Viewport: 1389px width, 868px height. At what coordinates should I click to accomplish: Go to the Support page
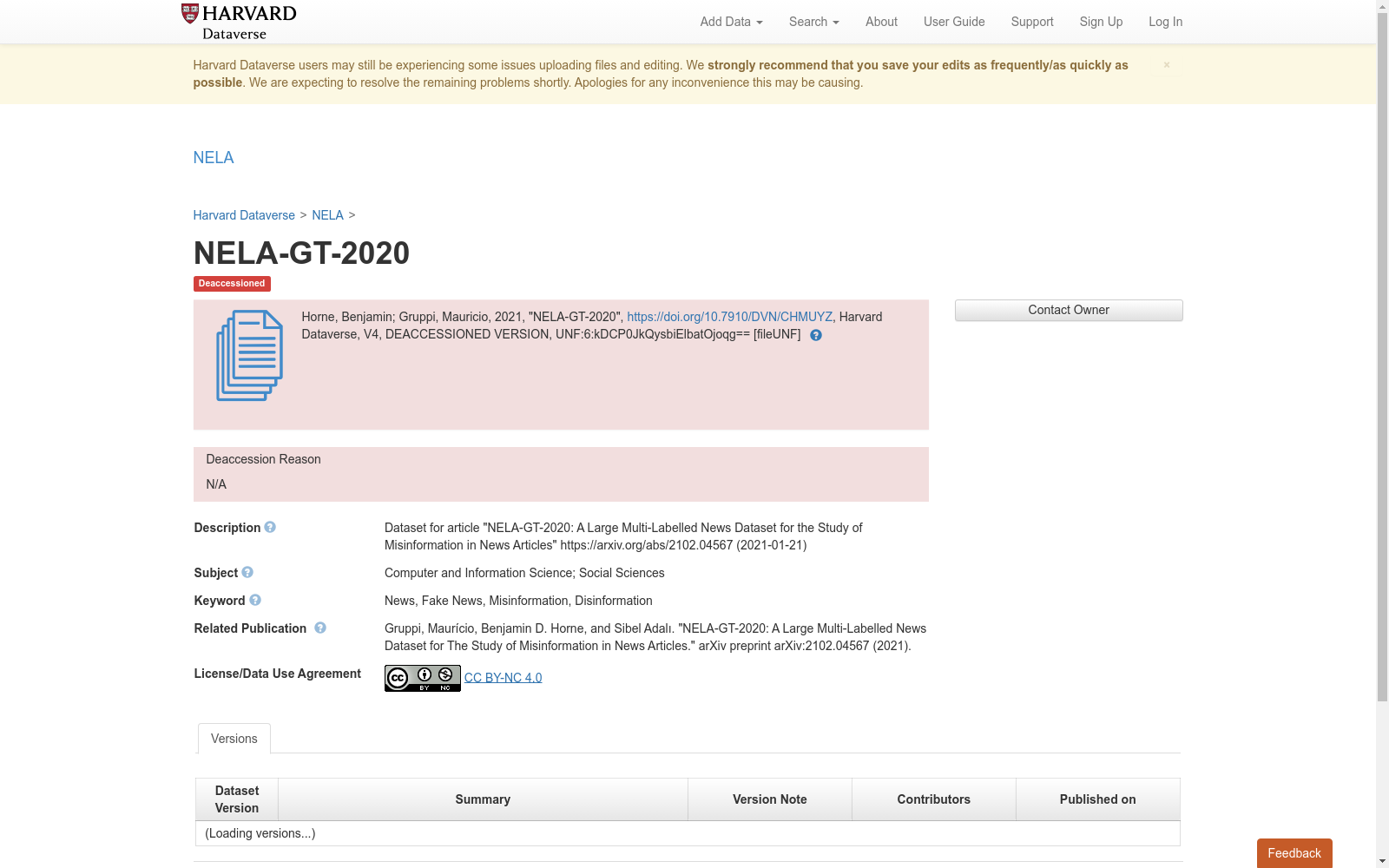(1032, 22)
